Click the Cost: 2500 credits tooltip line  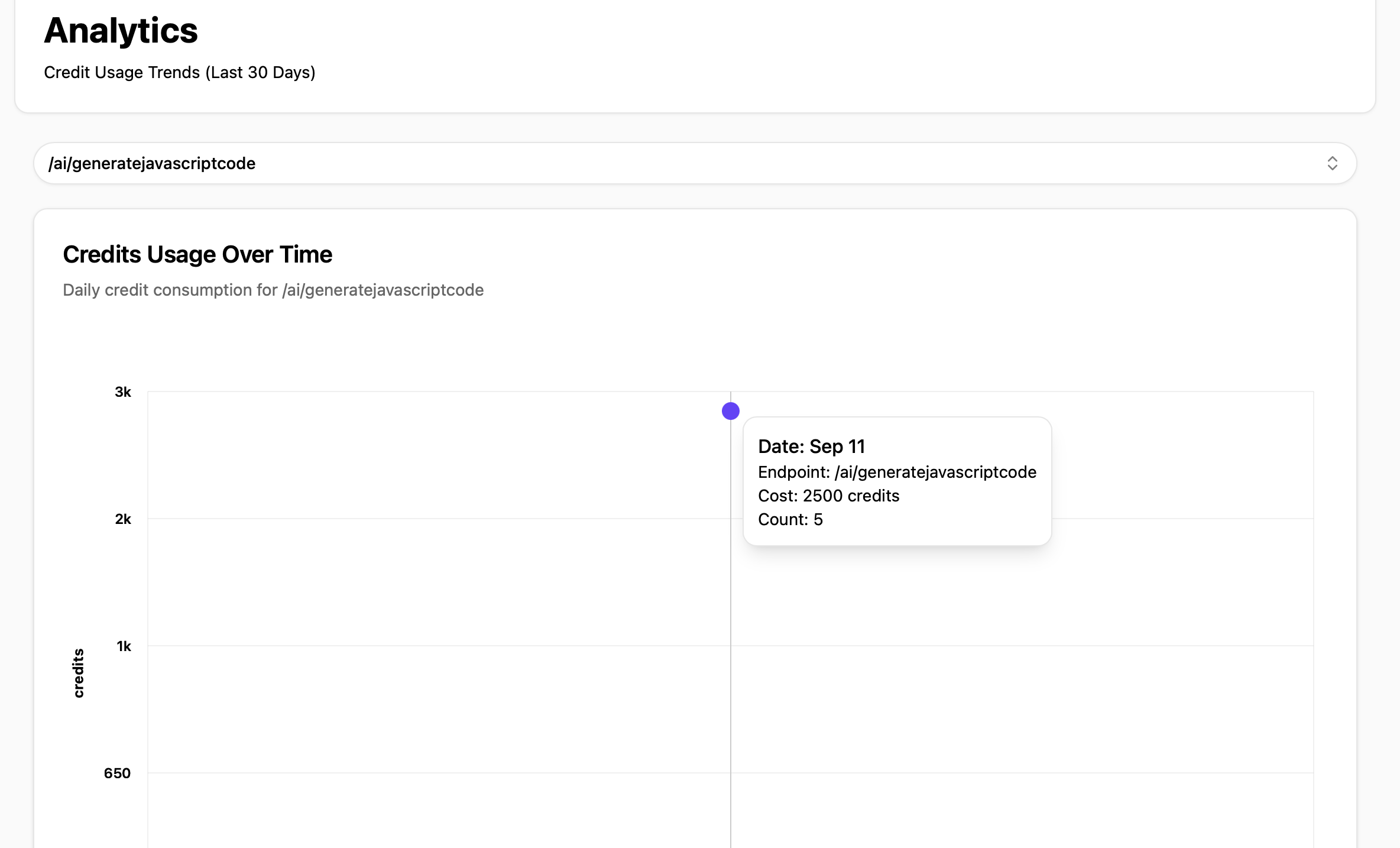click(x=828, y=496)
